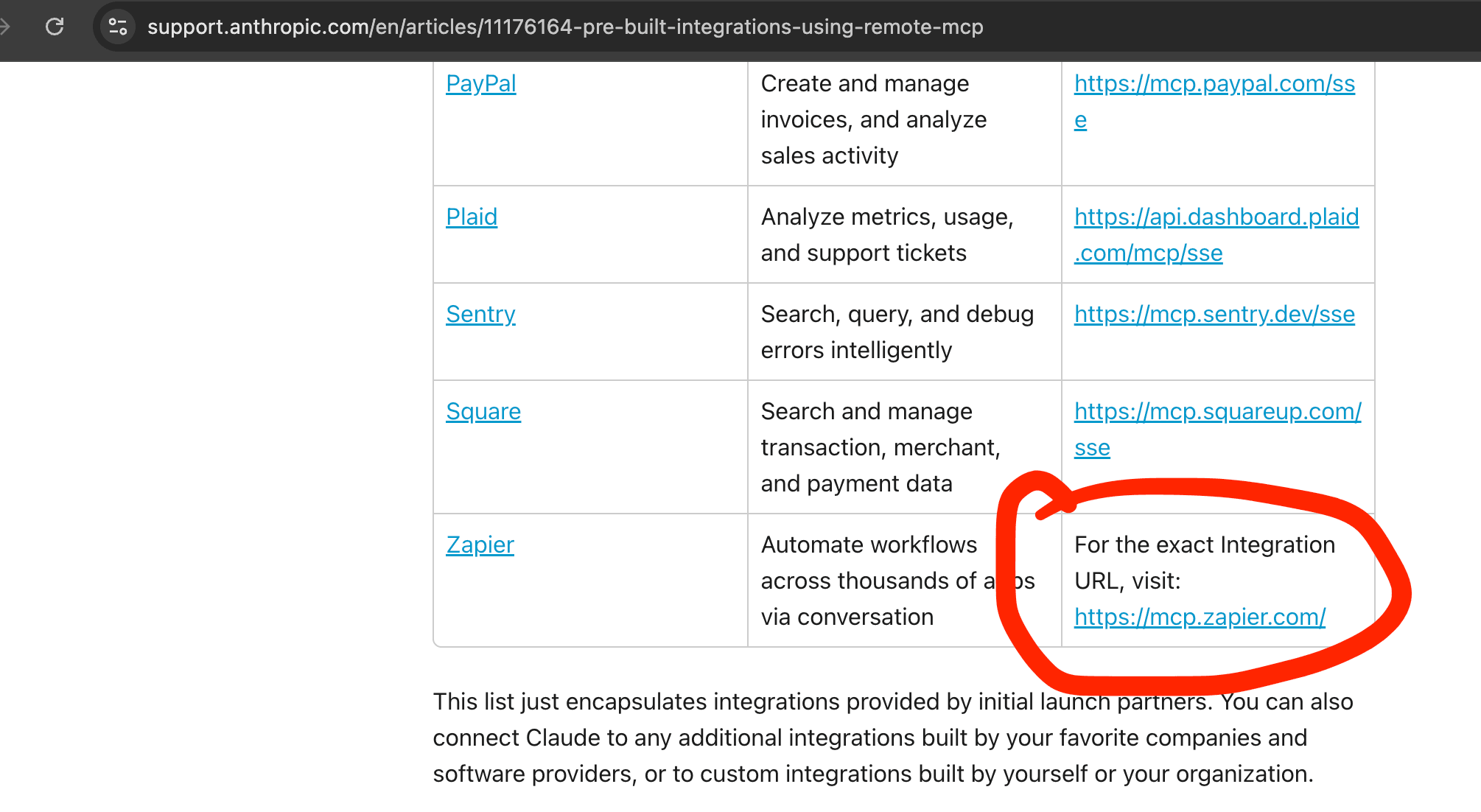
Task: Open the Plaid integration link
Action: tap(472, 217)
